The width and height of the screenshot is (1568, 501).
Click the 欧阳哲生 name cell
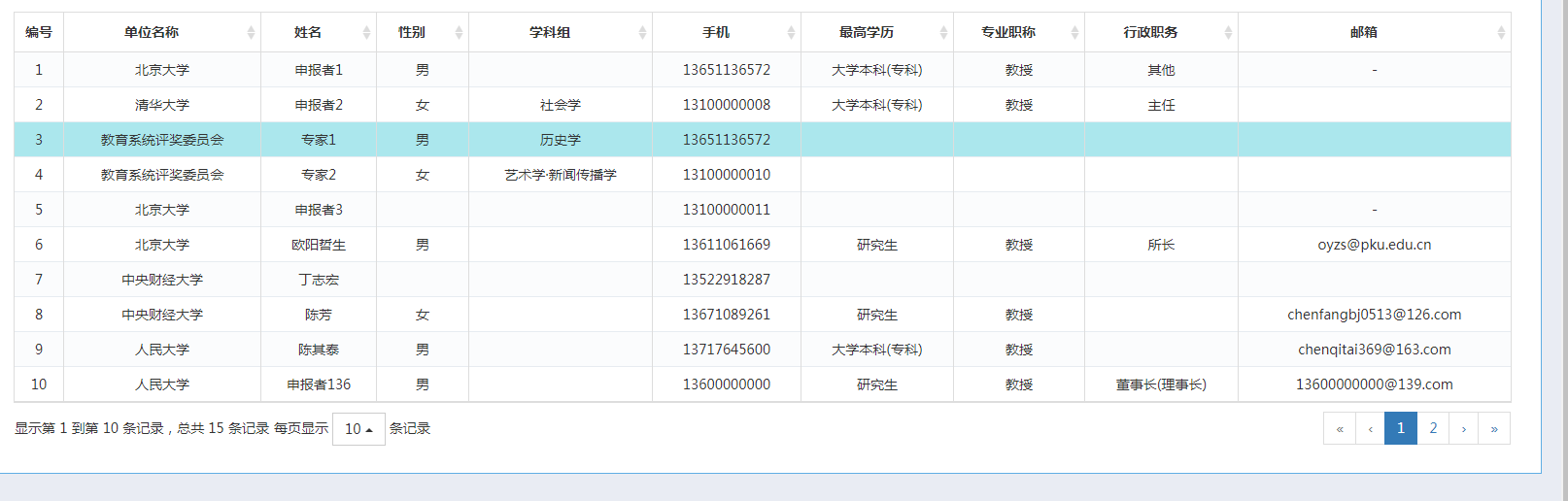point(319,245)
